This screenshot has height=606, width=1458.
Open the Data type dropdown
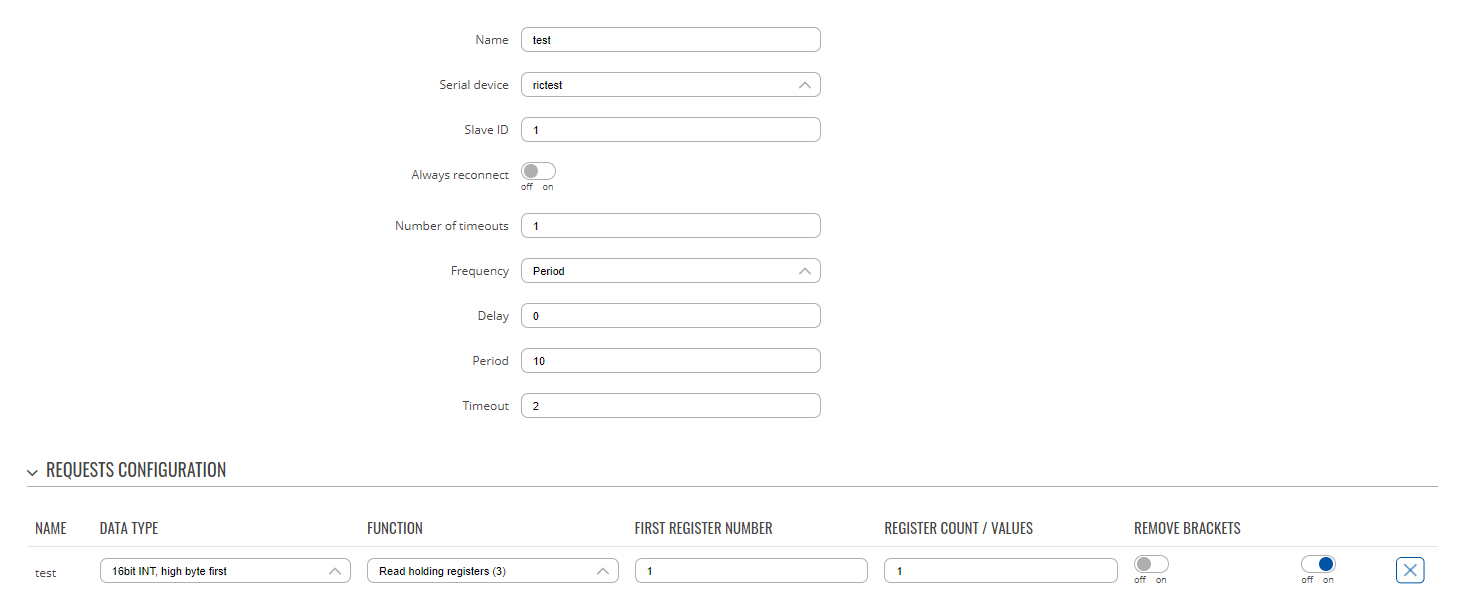tap(225, 571)
